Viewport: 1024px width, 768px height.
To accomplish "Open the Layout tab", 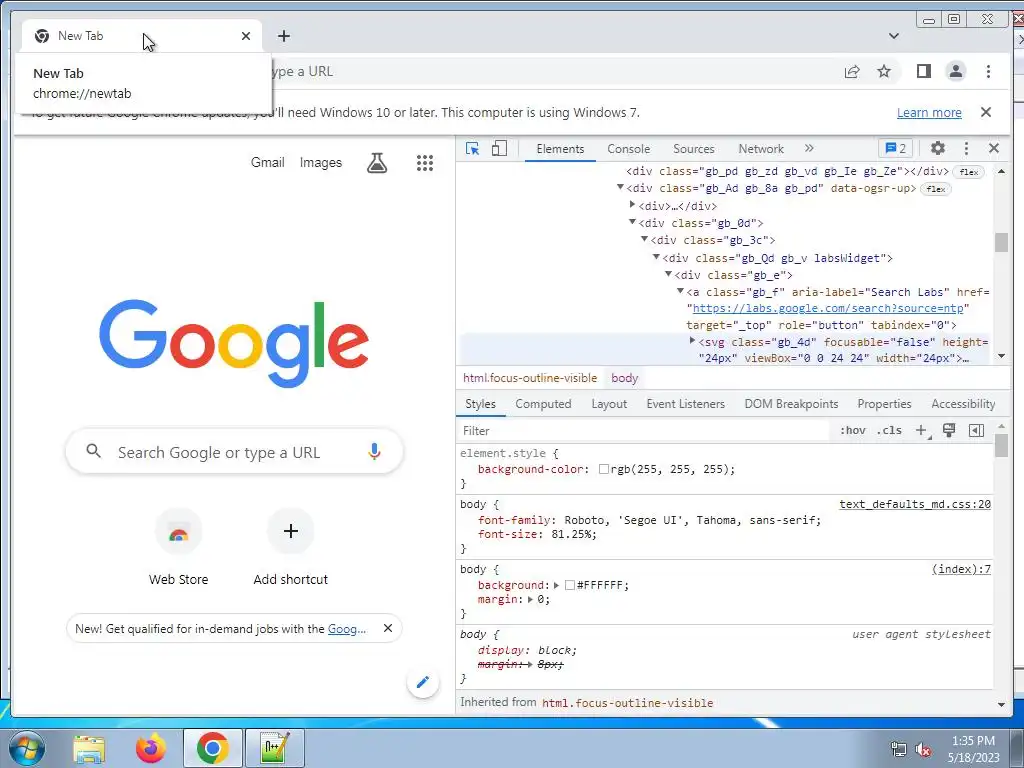I will pos(609,404).
